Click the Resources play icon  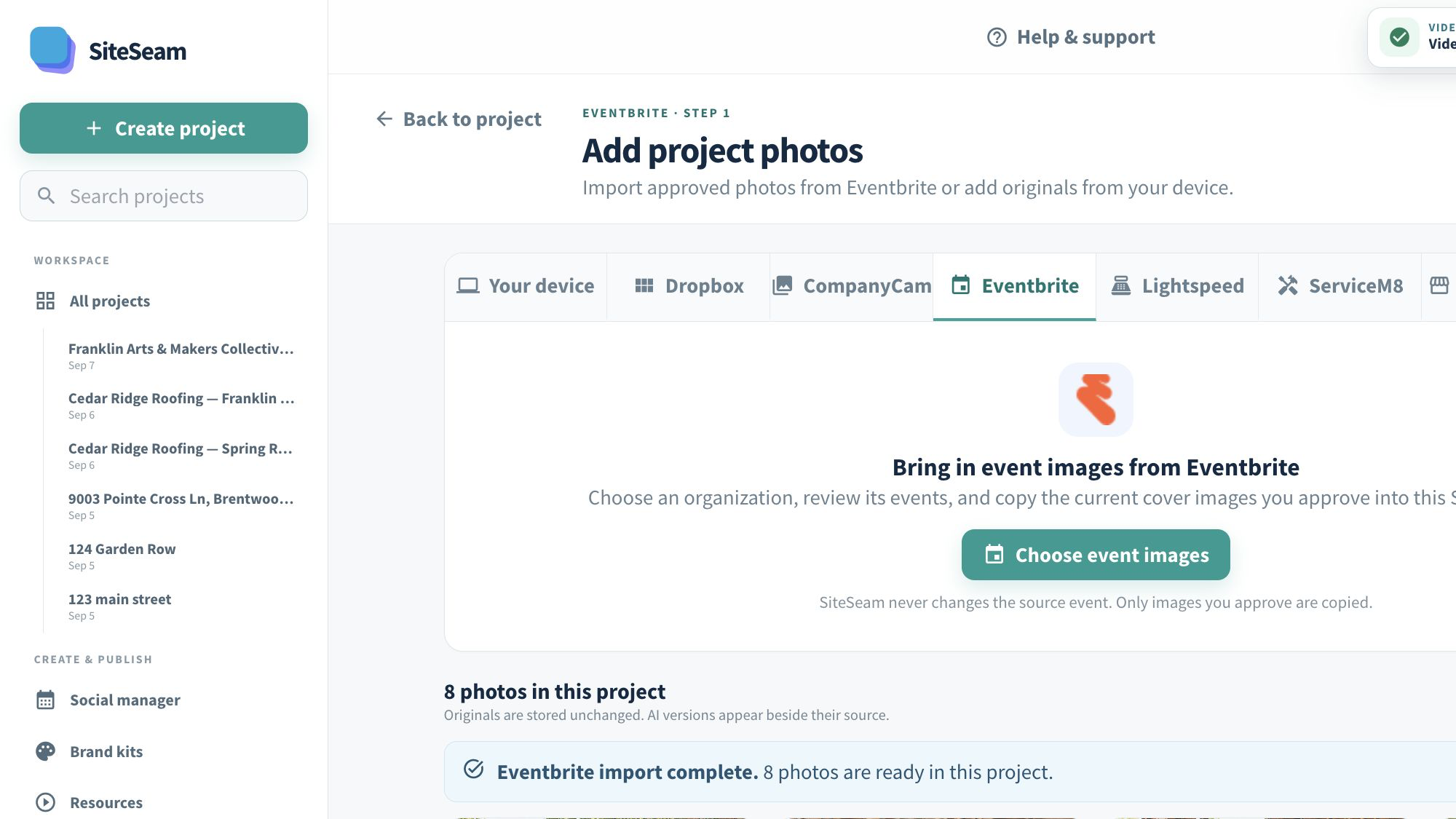[x=45, y=802]
